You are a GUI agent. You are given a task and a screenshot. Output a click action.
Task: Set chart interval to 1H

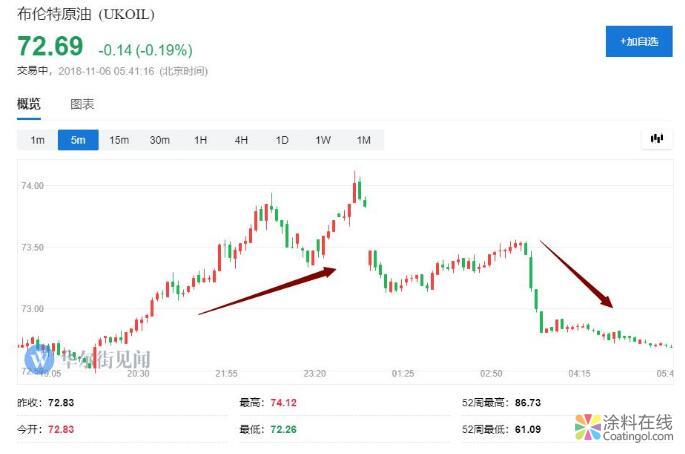click(x=200, y=140)
